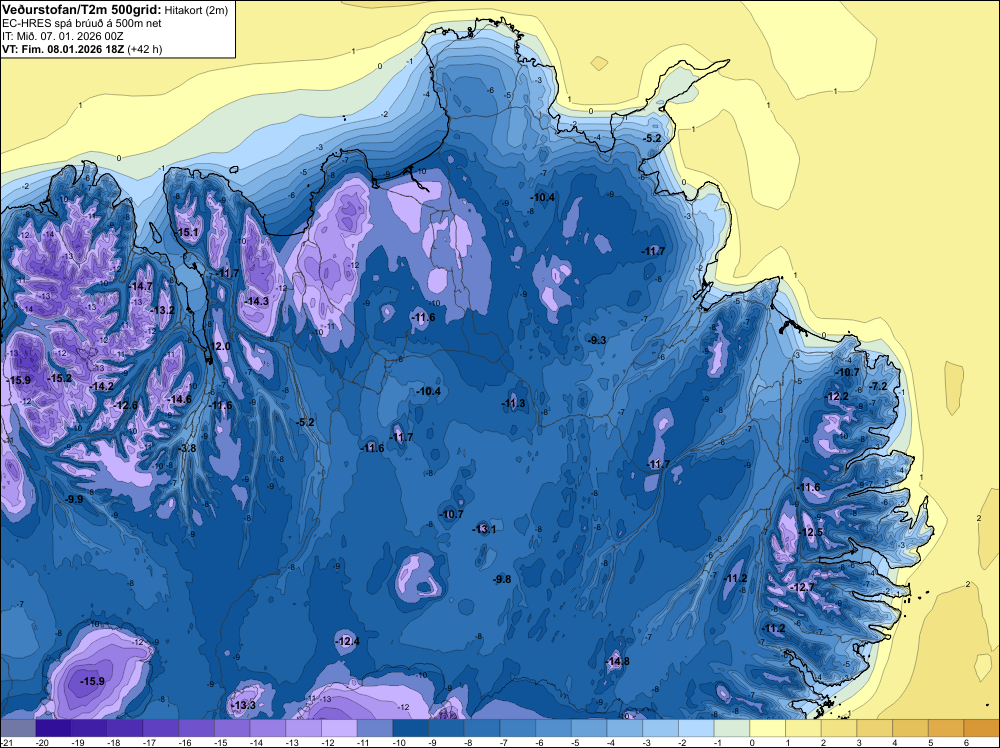Click the -3.8 temperature value
Screen dimensions: 1000x748
pos(188,448)
